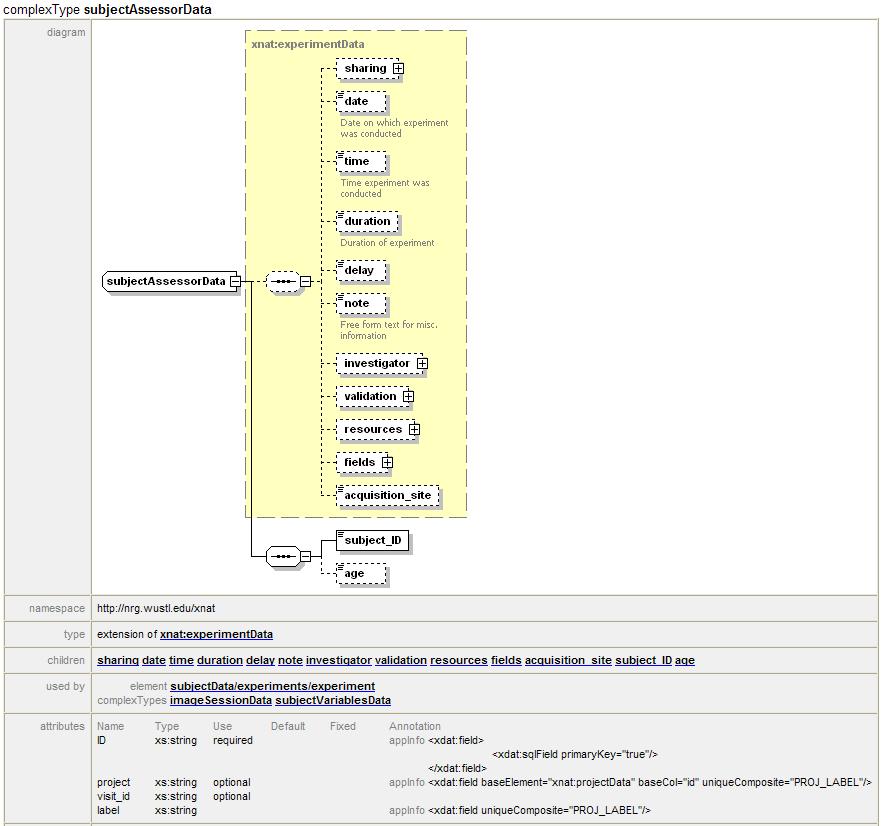Expand the sharing element plus icon
This screenshot has width=883, height=826.
398,69
